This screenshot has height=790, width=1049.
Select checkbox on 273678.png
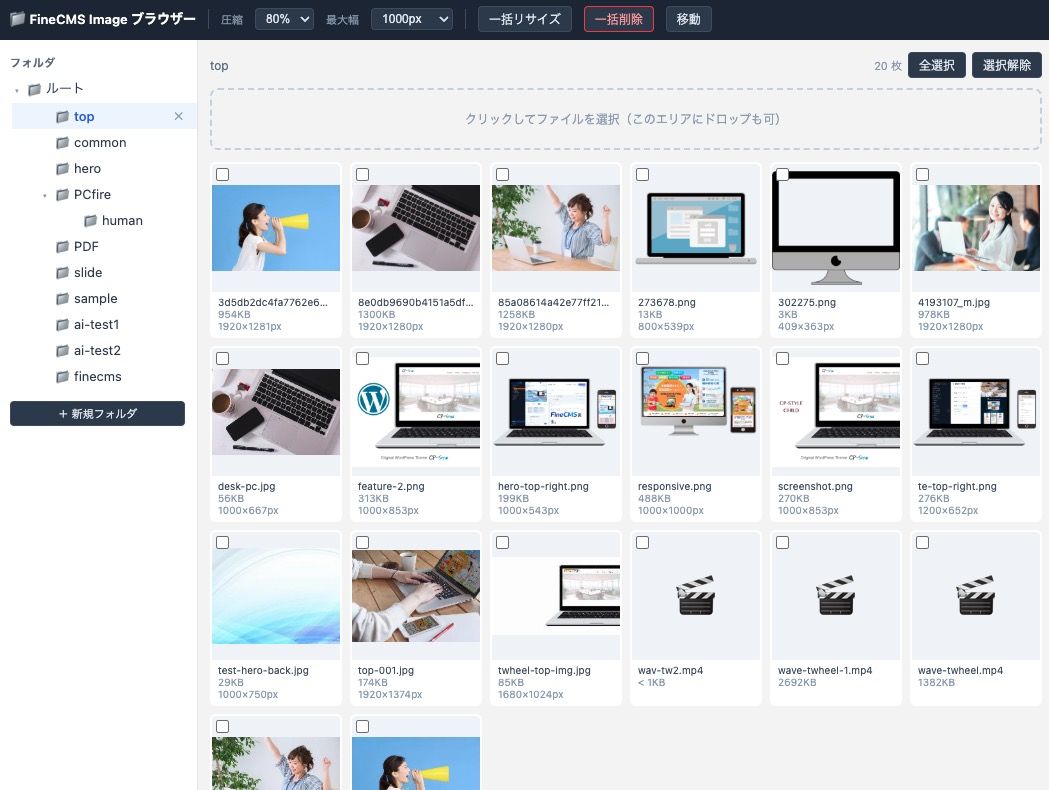coord(642,175)
